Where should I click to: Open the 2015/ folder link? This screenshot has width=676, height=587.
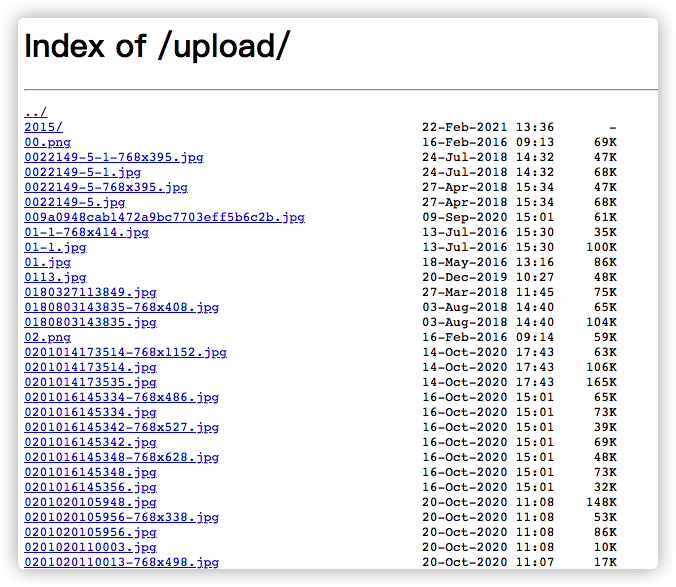[43, 127]
